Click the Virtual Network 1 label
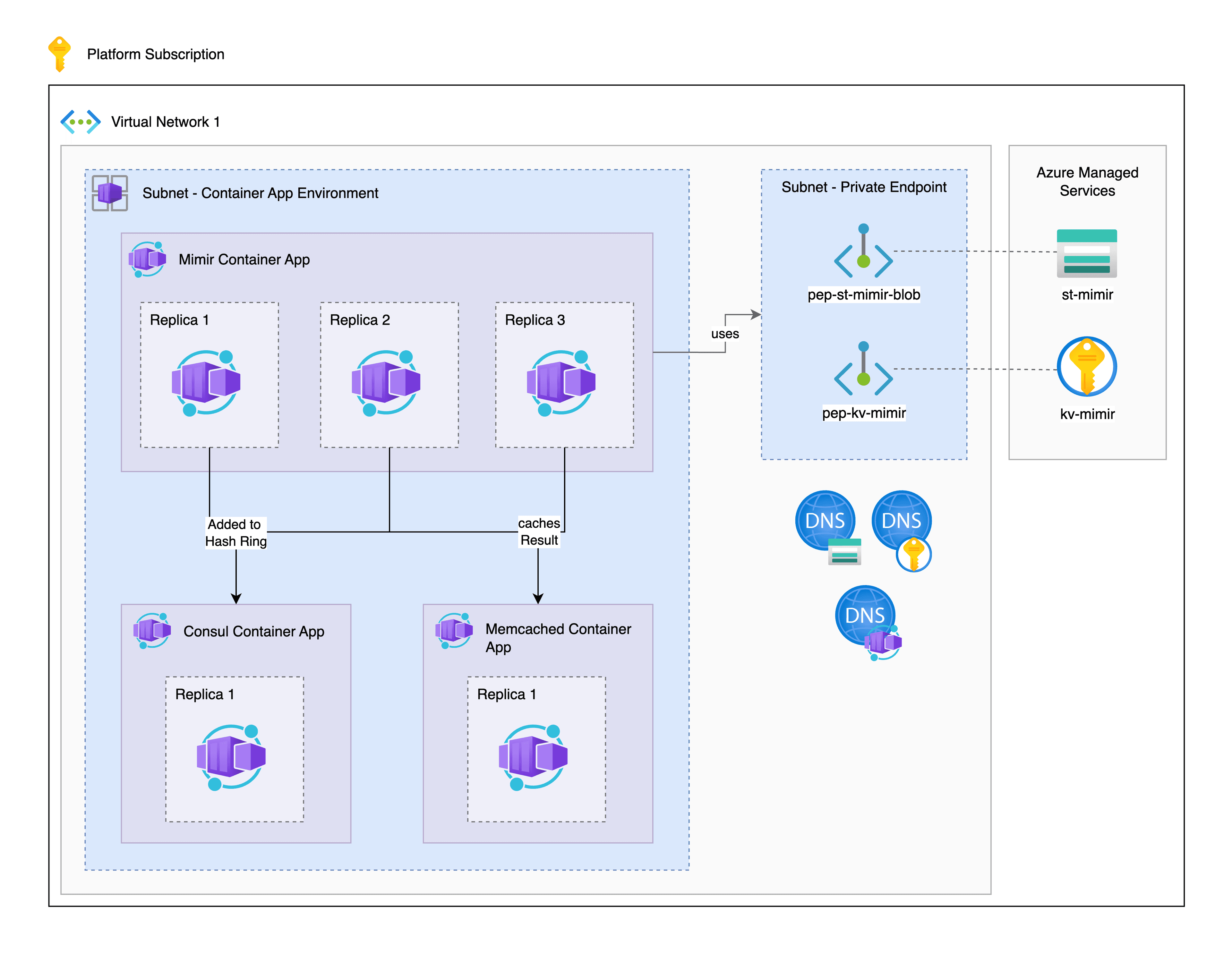This screenshot has width=1232, height=954. 165,122
